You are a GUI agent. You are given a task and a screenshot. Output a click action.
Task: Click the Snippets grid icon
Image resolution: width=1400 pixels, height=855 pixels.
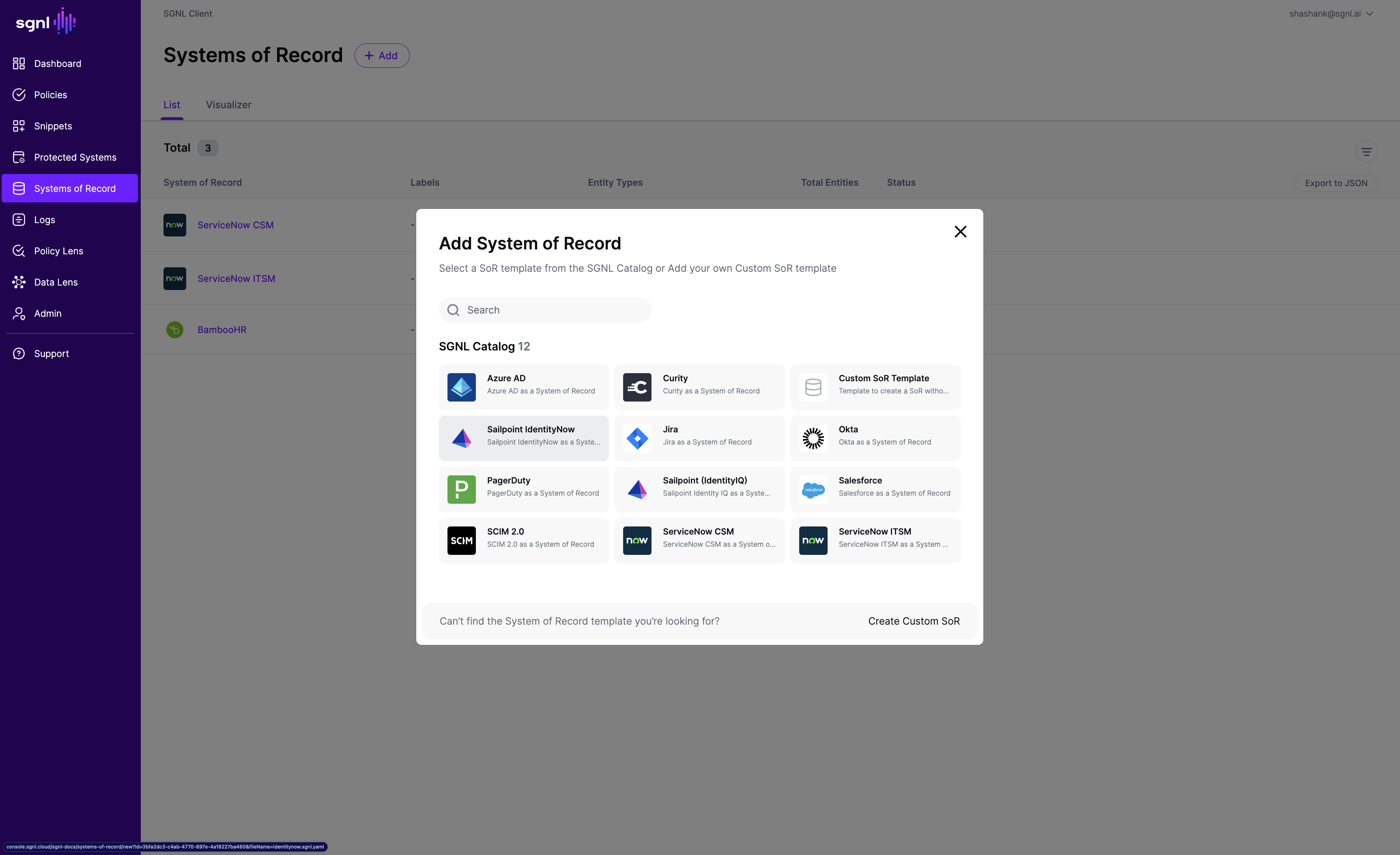tap(19, 126)
